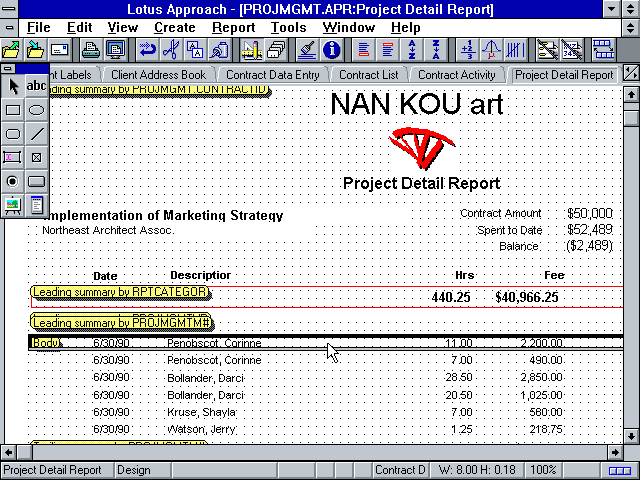
Task: Select the Project Detail Report tab
Action: pyautogui.click(x=564, y=75)
